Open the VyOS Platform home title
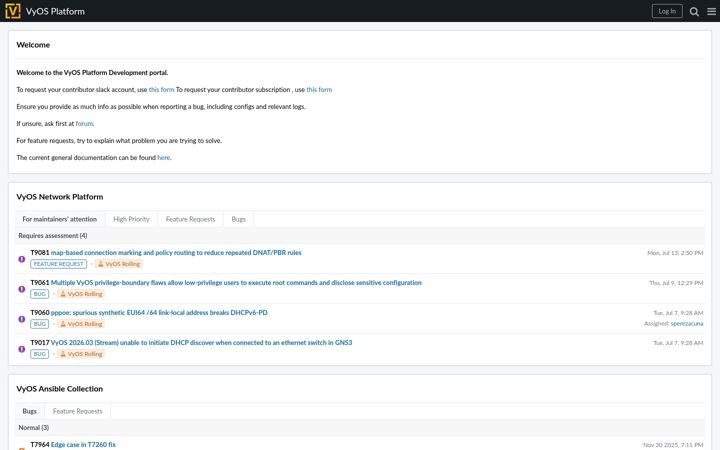 coord(55,11)
